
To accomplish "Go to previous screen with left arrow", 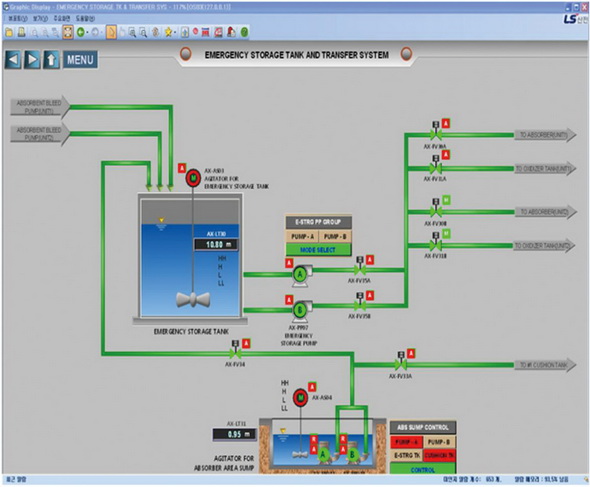I will click(x=13, y=59).
